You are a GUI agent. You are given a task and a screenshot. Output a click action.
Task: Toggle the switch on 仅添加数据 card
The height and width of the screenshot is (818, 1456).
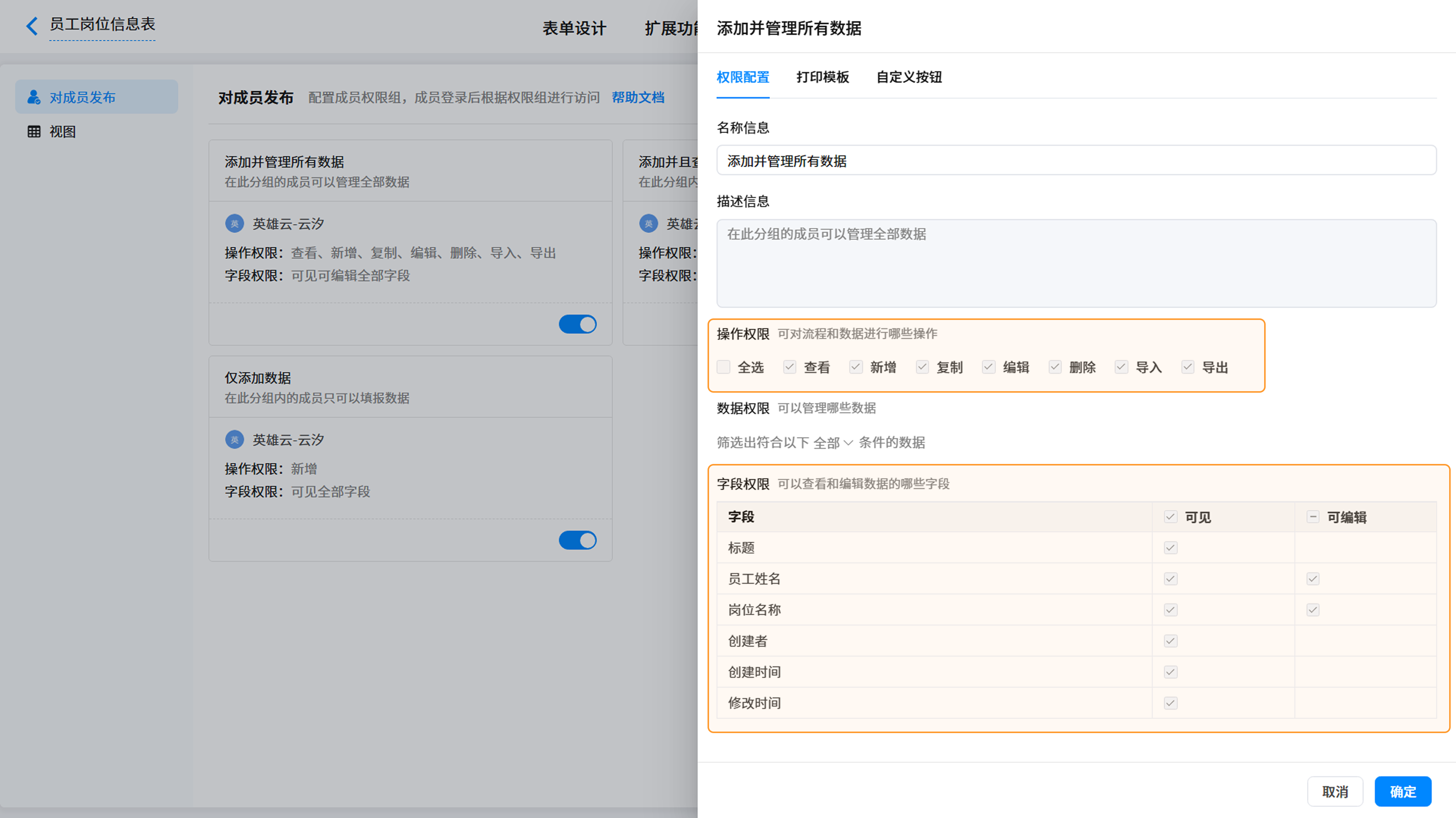point(577,540)
